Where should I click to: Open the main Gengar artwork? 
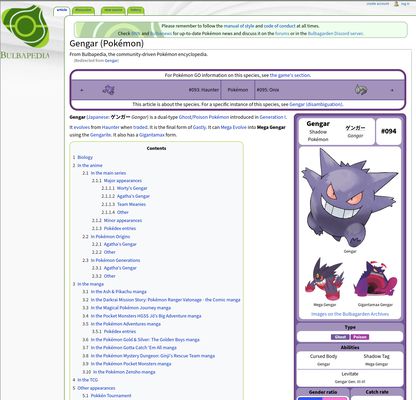[x=350, y=198]
